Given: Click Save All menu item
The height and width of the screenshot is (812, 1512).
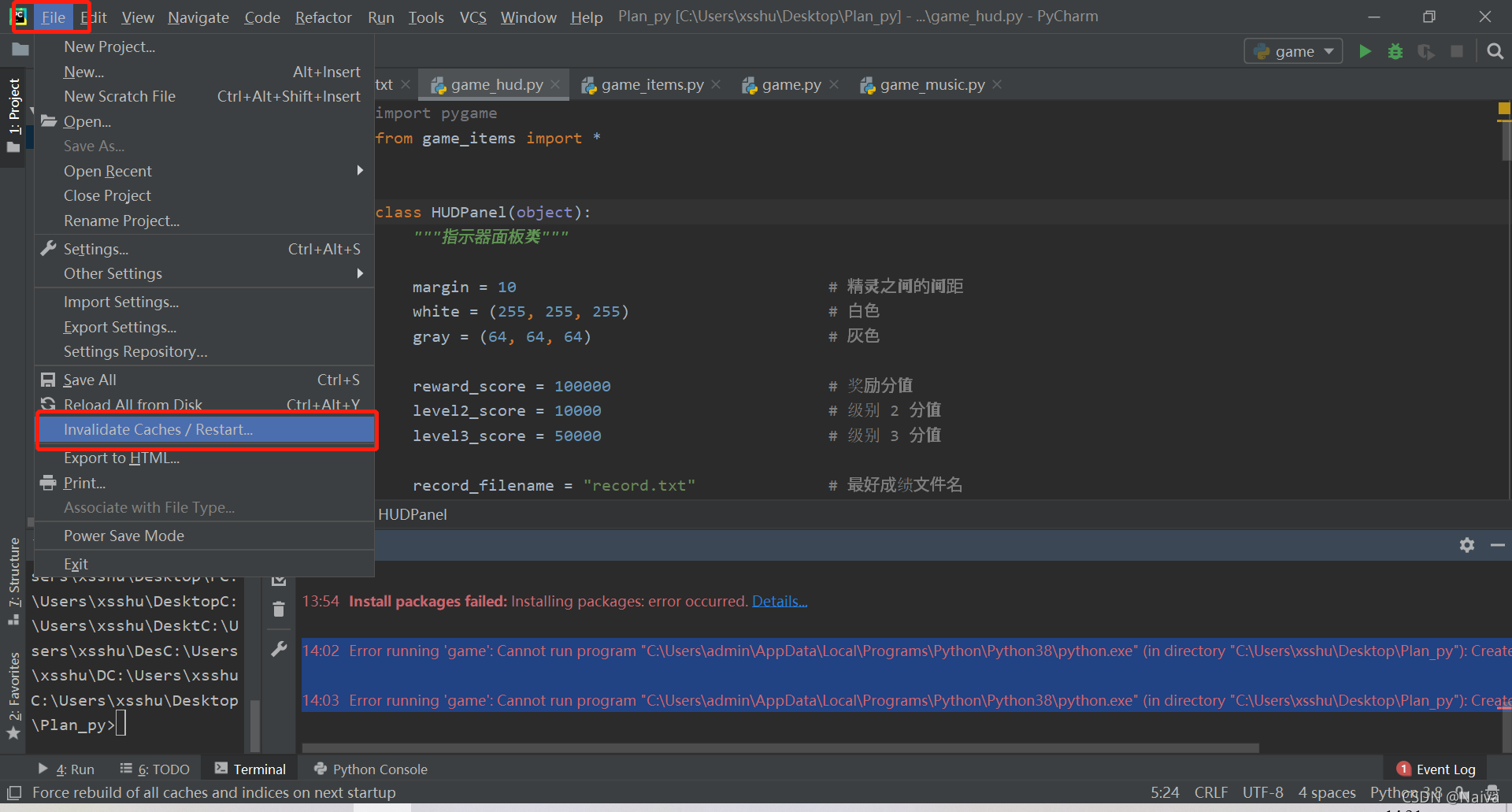Looking at the screenshot, I should 205,380.
